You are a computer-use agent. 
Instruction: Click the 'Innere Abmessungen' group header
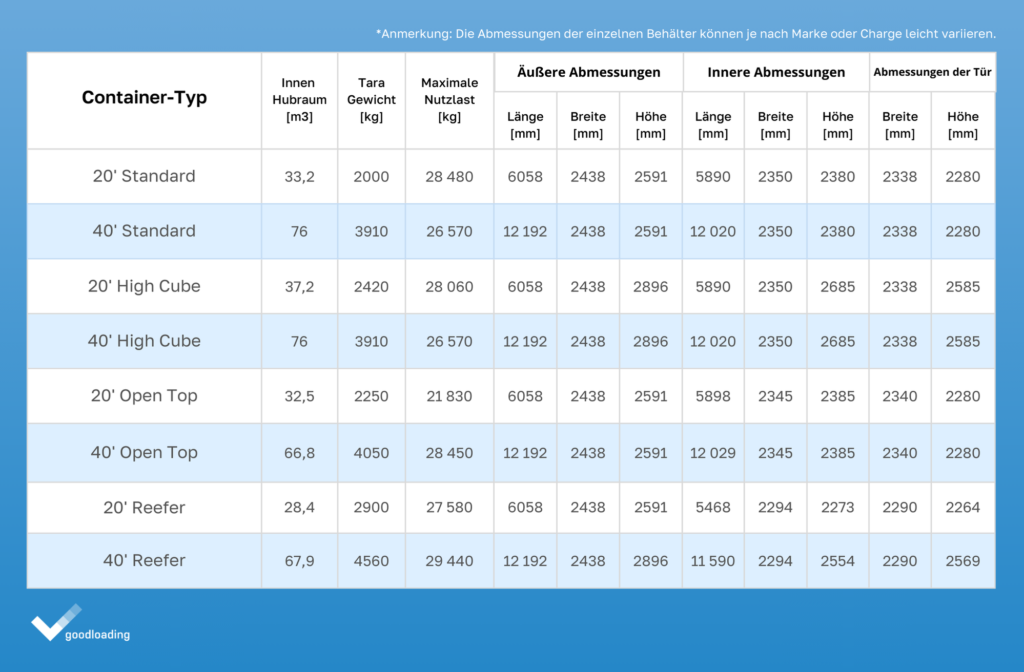[x=776, y=72]
